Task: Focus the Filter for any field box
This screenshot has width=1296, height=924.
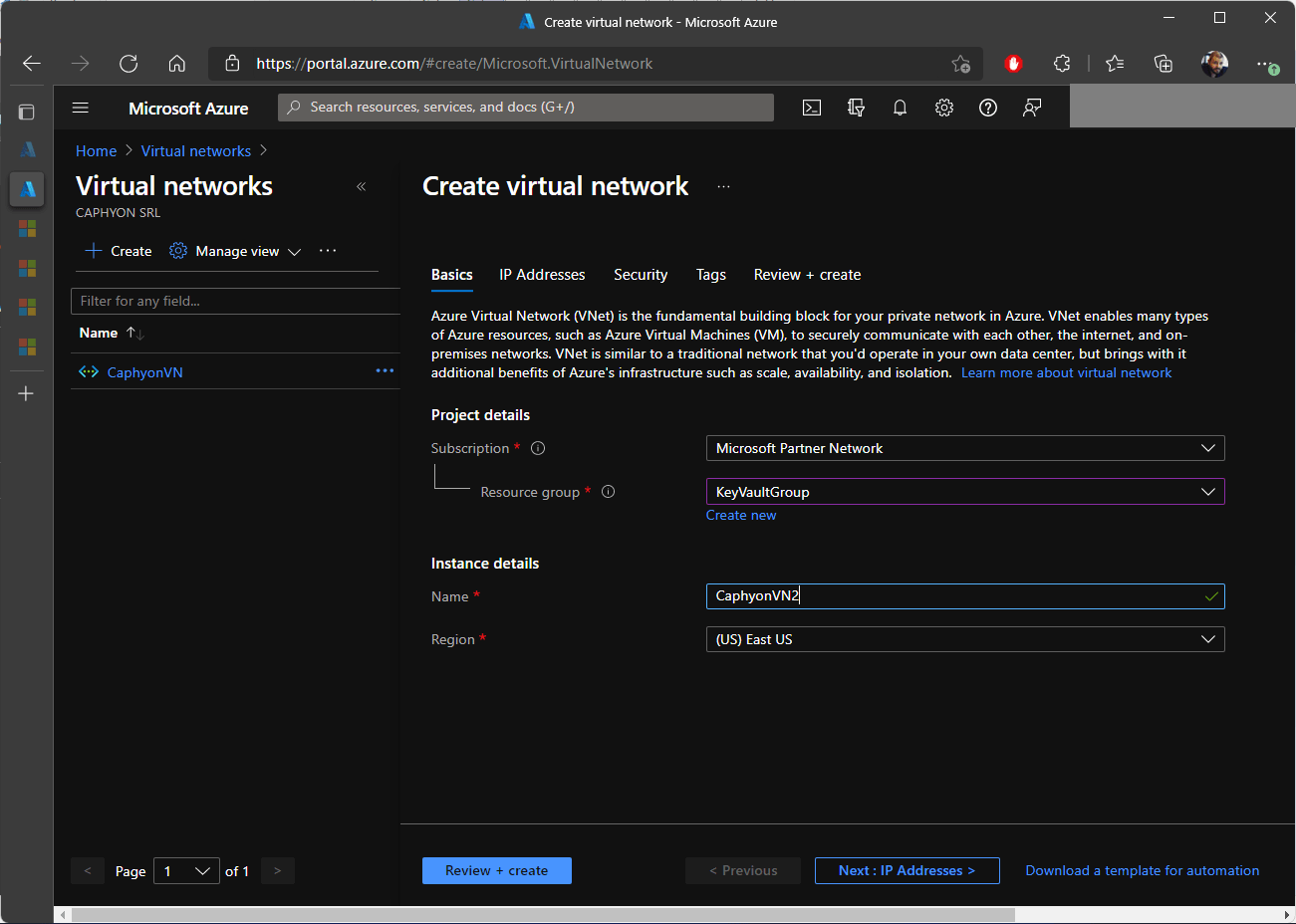Action: (235, 301)
